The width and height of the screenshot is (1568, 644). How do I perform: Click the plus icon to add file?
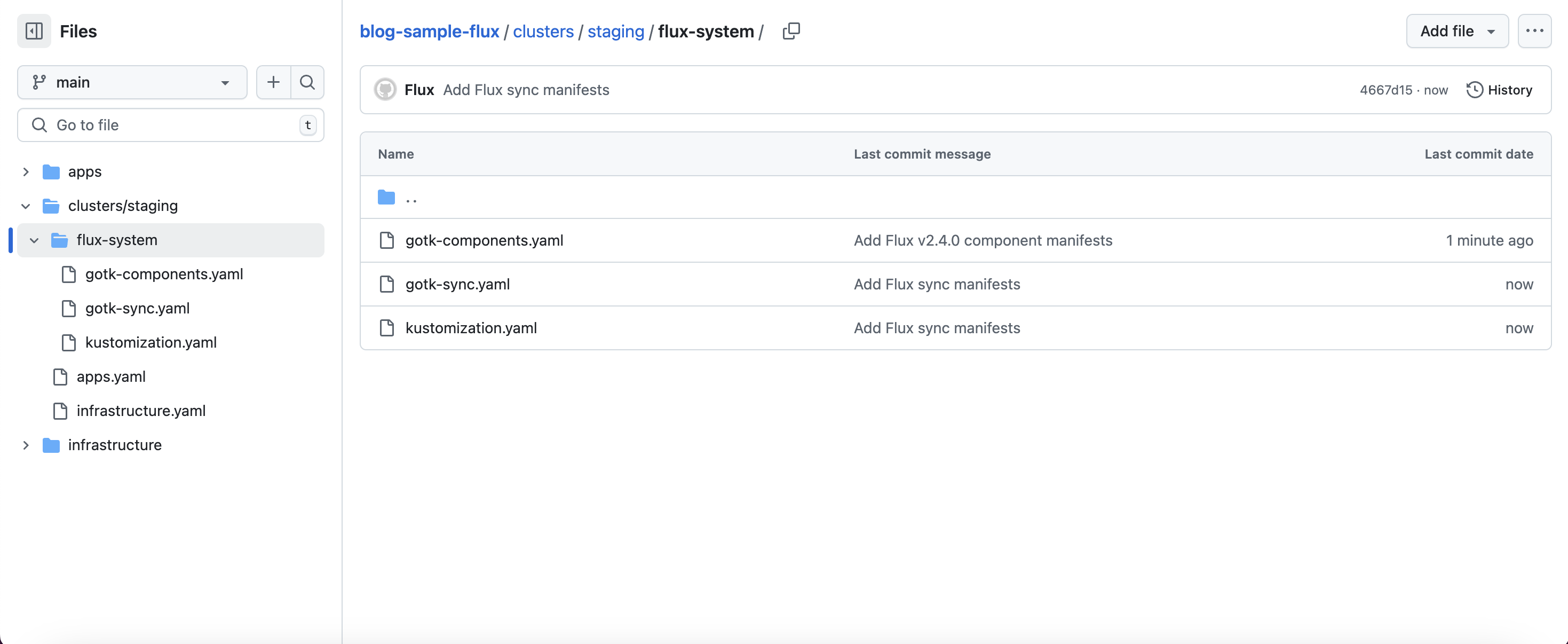coord(273,82)
